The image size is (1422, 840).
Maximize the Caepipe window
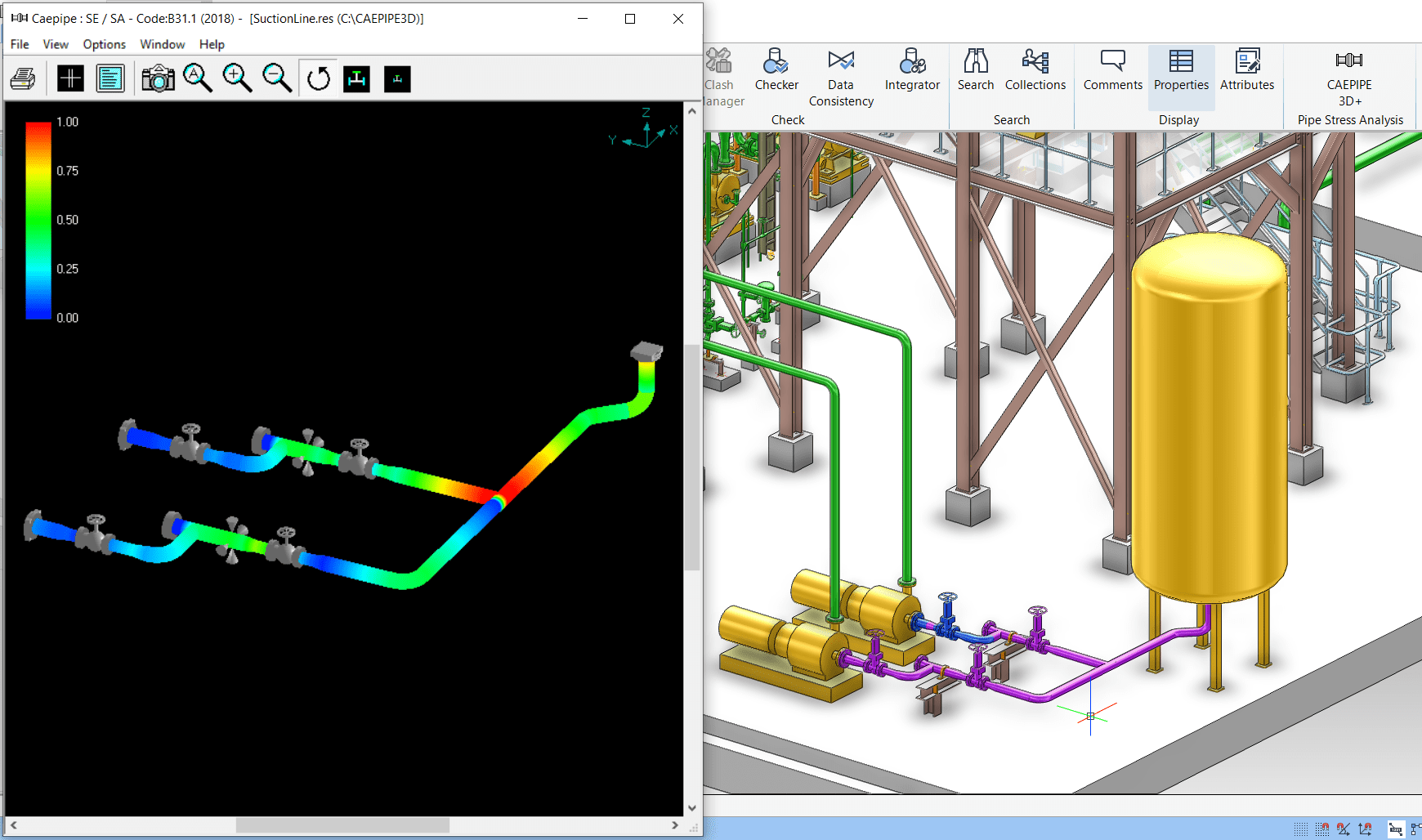point(630,19)
